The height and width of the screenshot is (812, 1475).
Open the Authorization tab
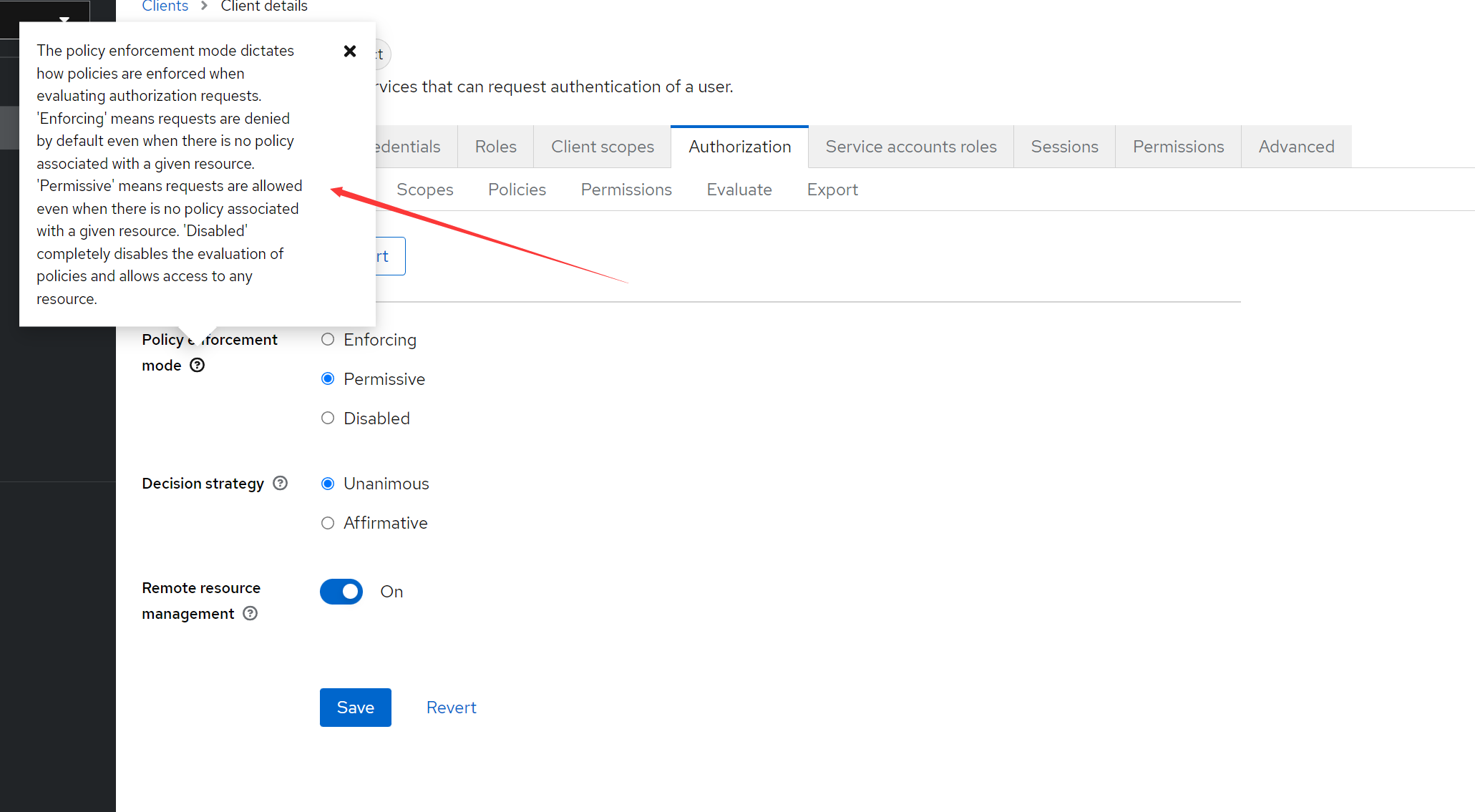pyautogui.click(x=740, y=147)
